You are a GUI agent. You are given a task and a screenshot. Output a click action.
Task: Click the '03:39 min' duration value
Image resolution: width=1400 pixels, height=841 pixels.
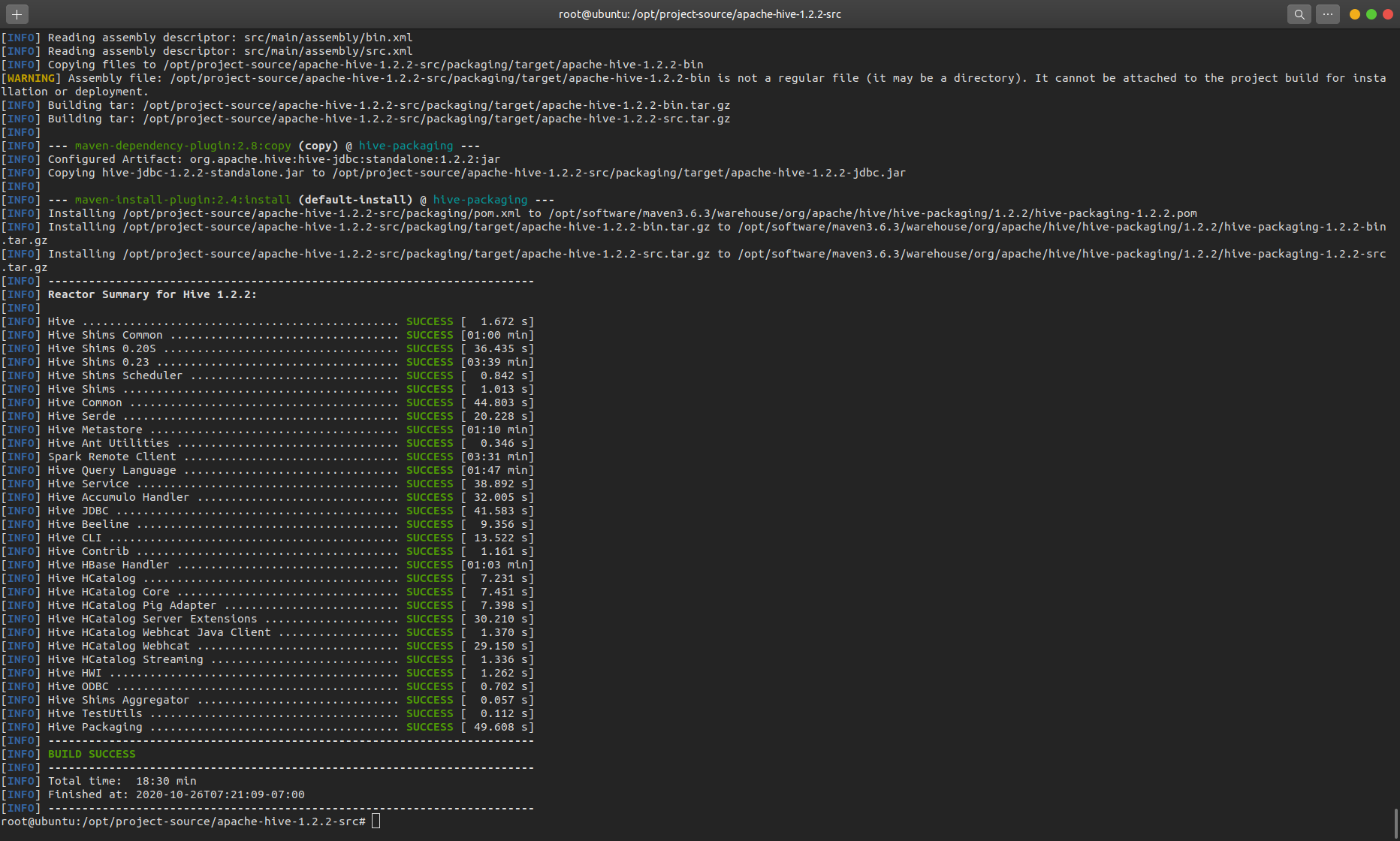[x=497, y=362]
